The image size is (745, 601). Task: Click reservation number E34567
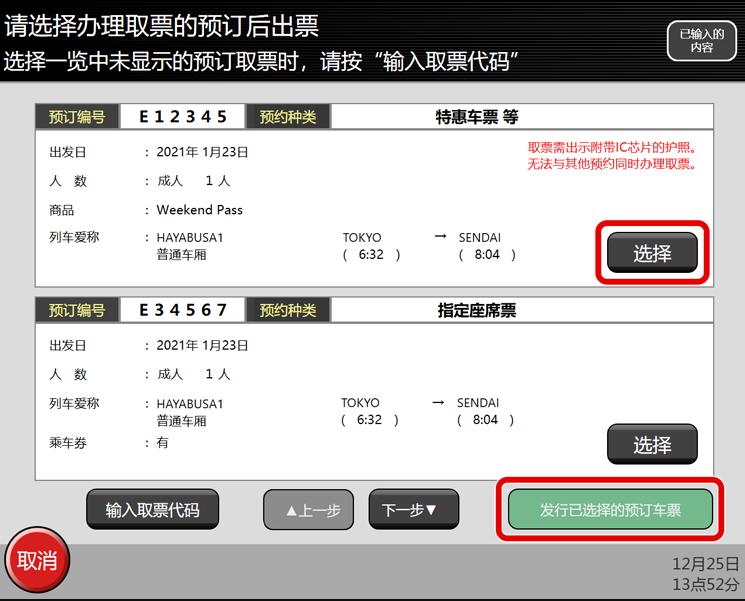(183, 310)
